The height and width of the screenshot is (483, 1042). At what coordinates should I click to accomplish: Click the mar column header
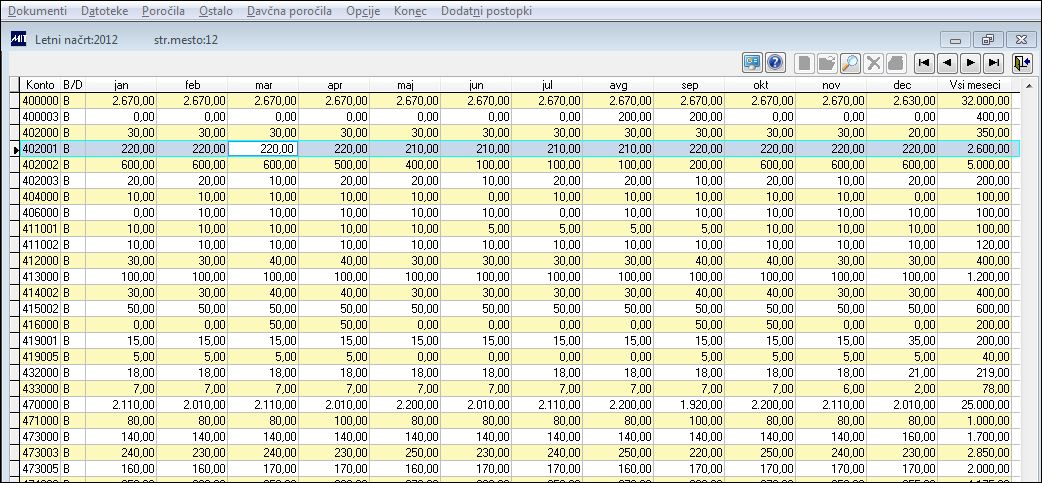263,85
